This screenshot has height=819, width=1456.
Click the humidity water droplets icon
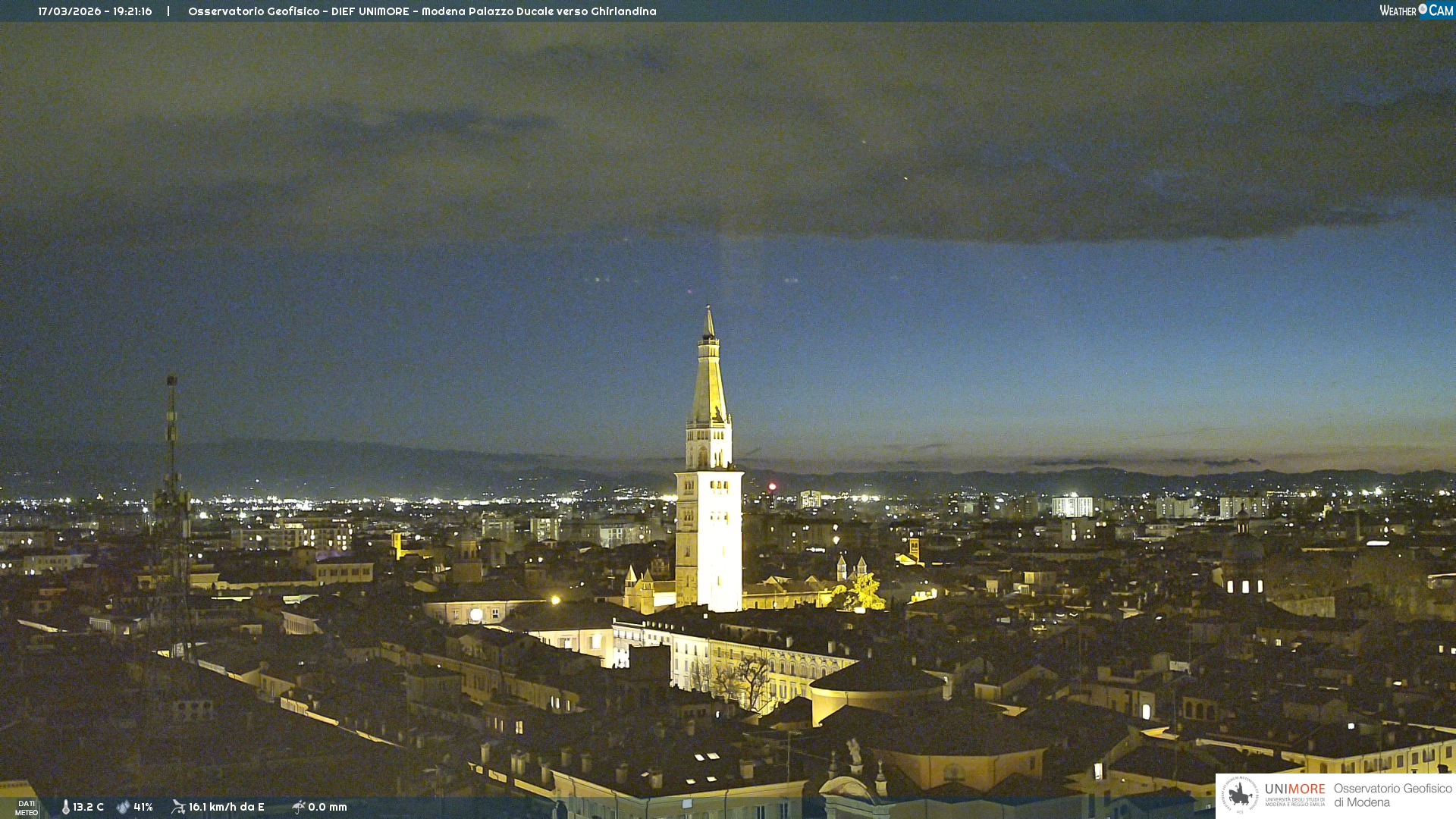123,807
